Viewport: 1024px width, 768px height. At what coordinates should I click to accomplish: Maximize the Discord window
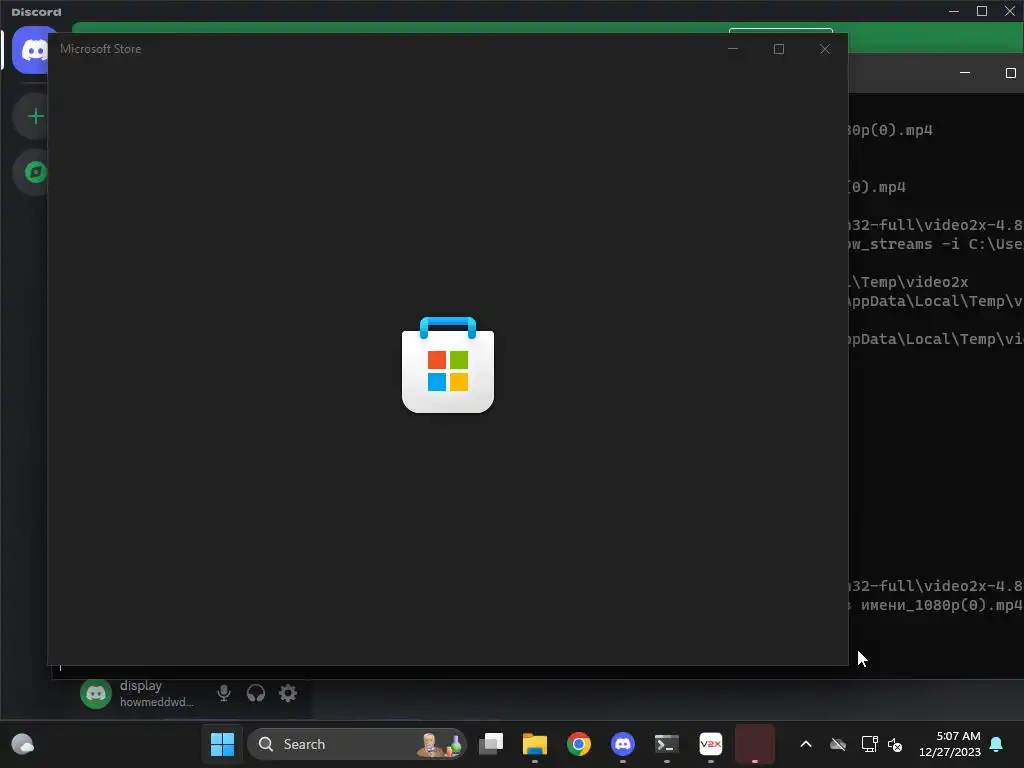tap(982, 11)
